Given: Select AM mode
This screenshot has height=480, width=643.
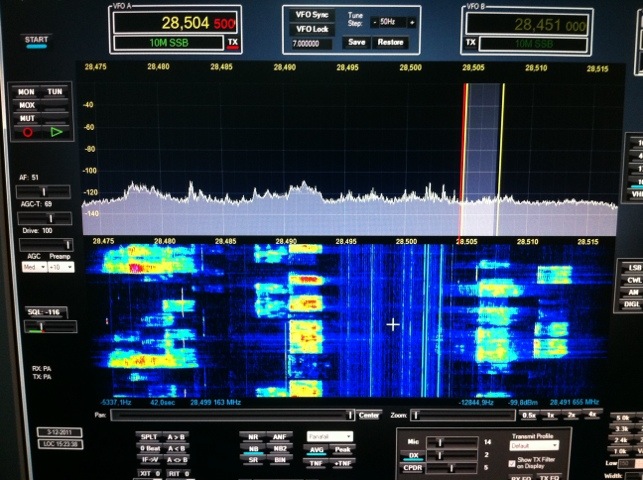Looking at the screenshot, I should 634,292.
